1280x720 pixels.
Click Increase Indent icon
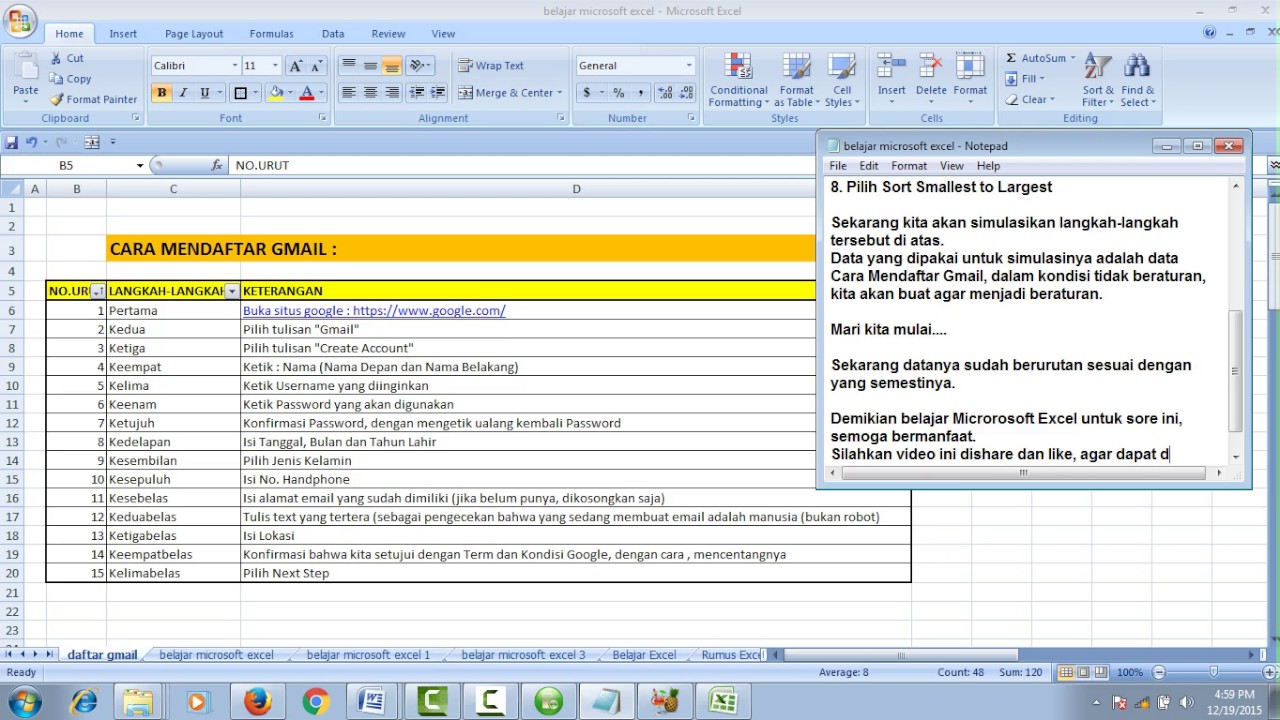point(439,93)
